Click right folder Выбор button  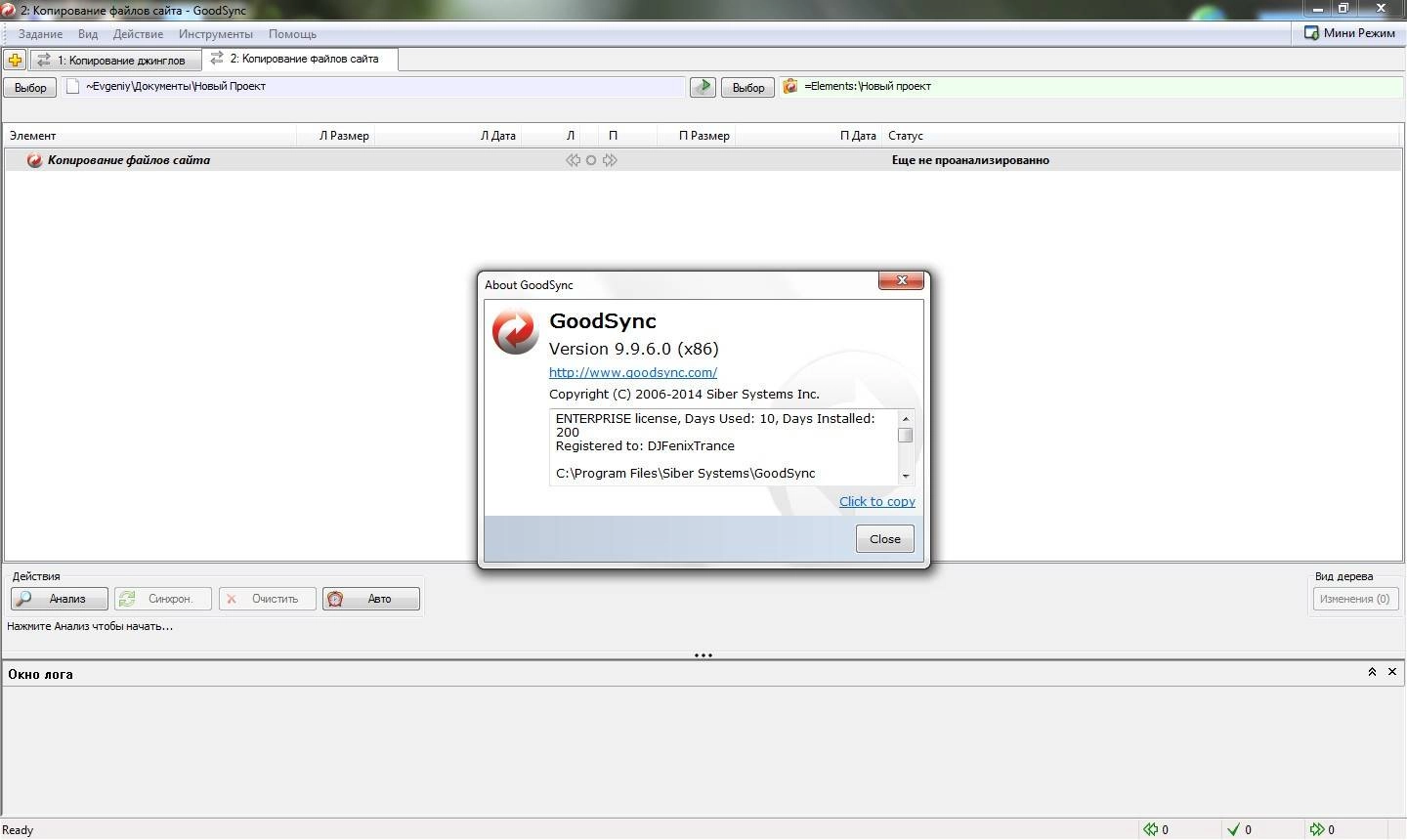(x=748, y=88)
